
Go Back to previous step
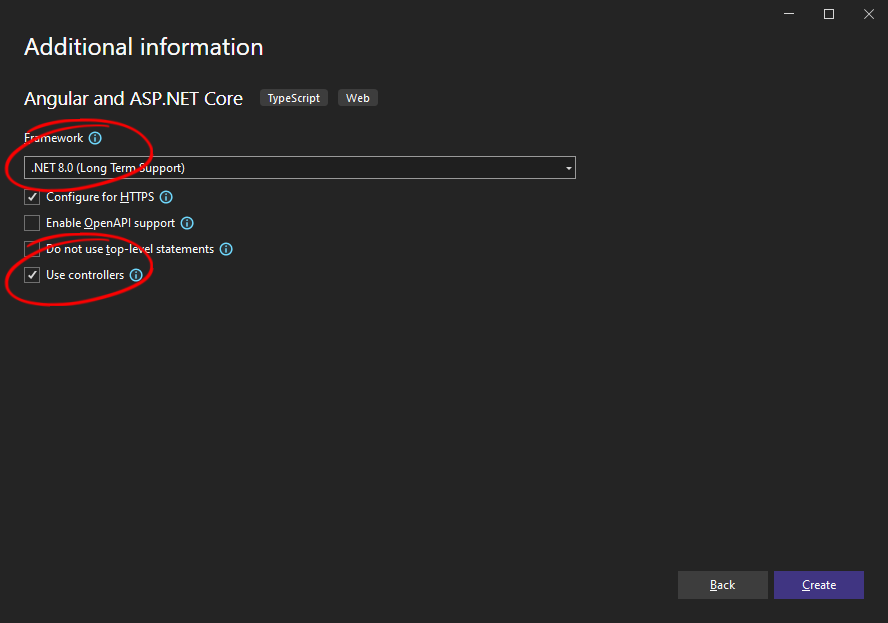point(723,585)
